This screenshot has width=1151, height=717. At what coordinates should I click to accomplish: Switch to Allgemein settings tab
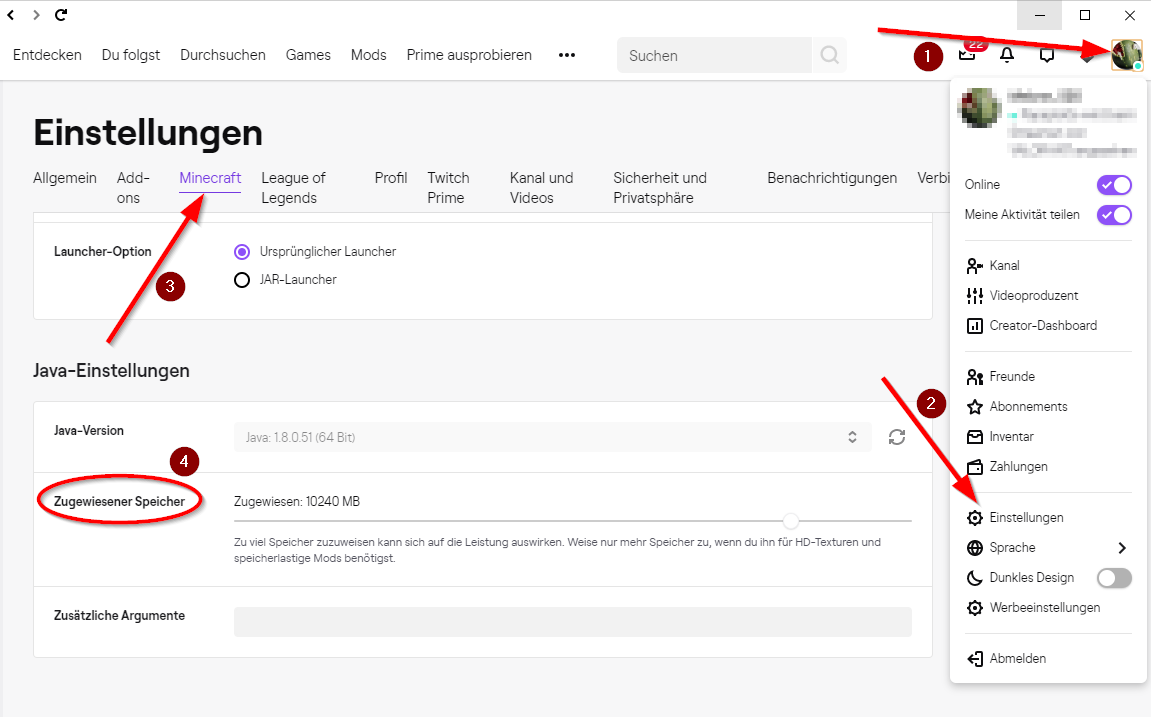65,178
